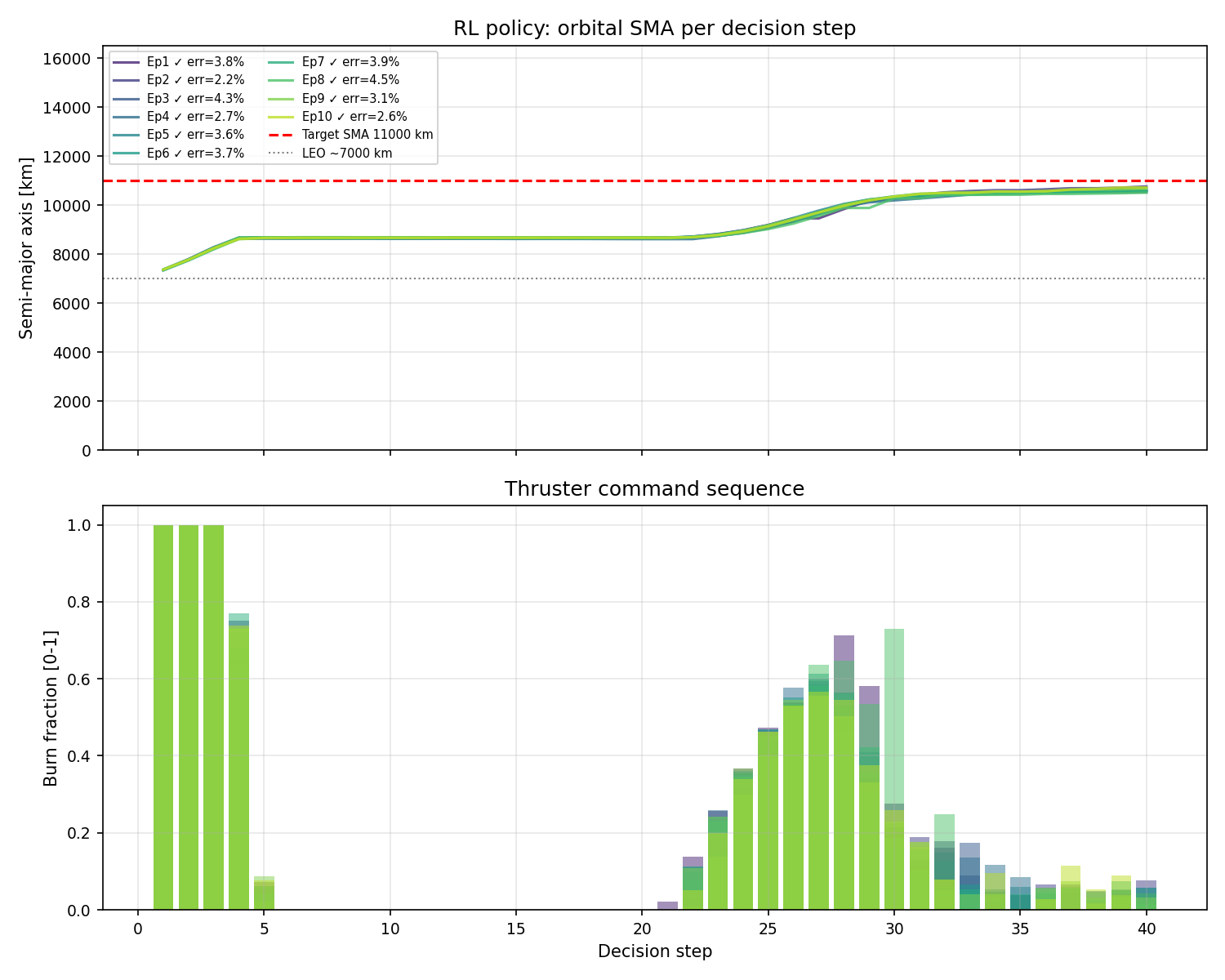Expand the legend box in the top plot
Screen dimensions: 1225x980
point(272,106)
